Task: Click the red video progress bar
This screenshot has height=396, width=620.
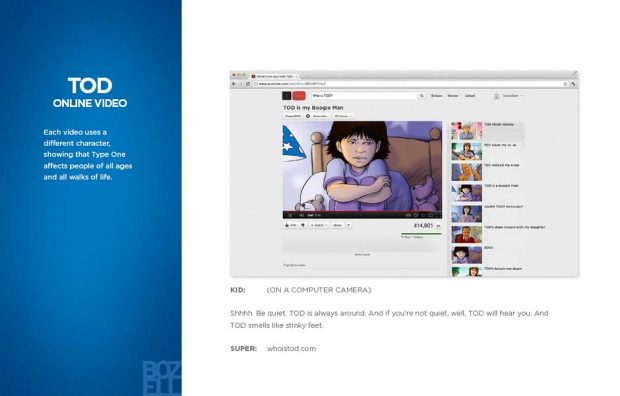Action: (362, 211)
